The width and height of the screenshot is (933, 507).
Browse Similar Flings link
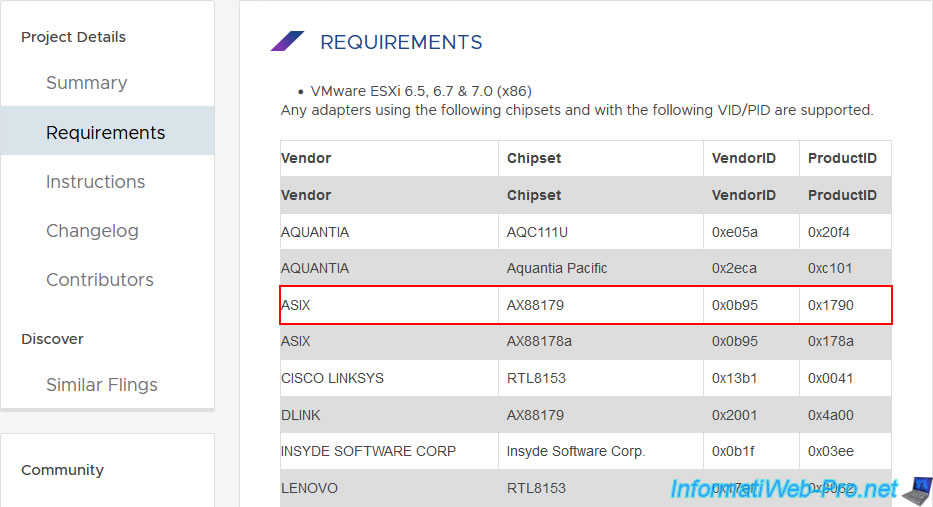(102, 385)
